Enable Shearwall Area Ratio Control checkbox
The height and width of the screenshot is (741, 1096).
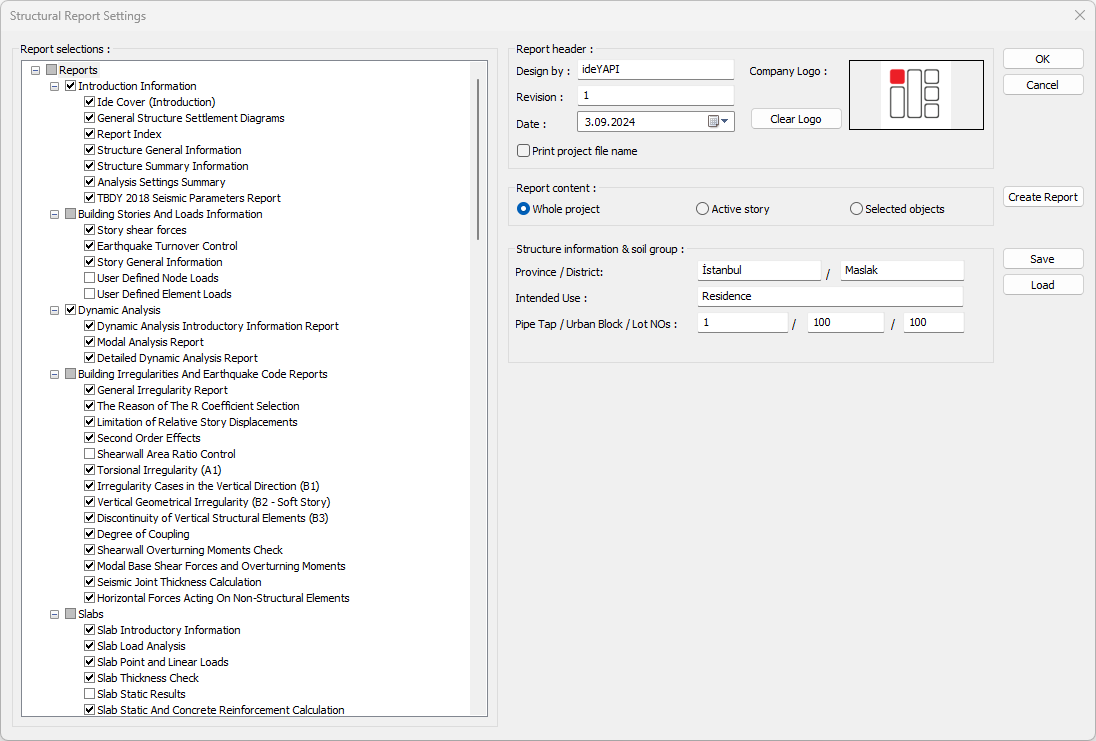90,454
